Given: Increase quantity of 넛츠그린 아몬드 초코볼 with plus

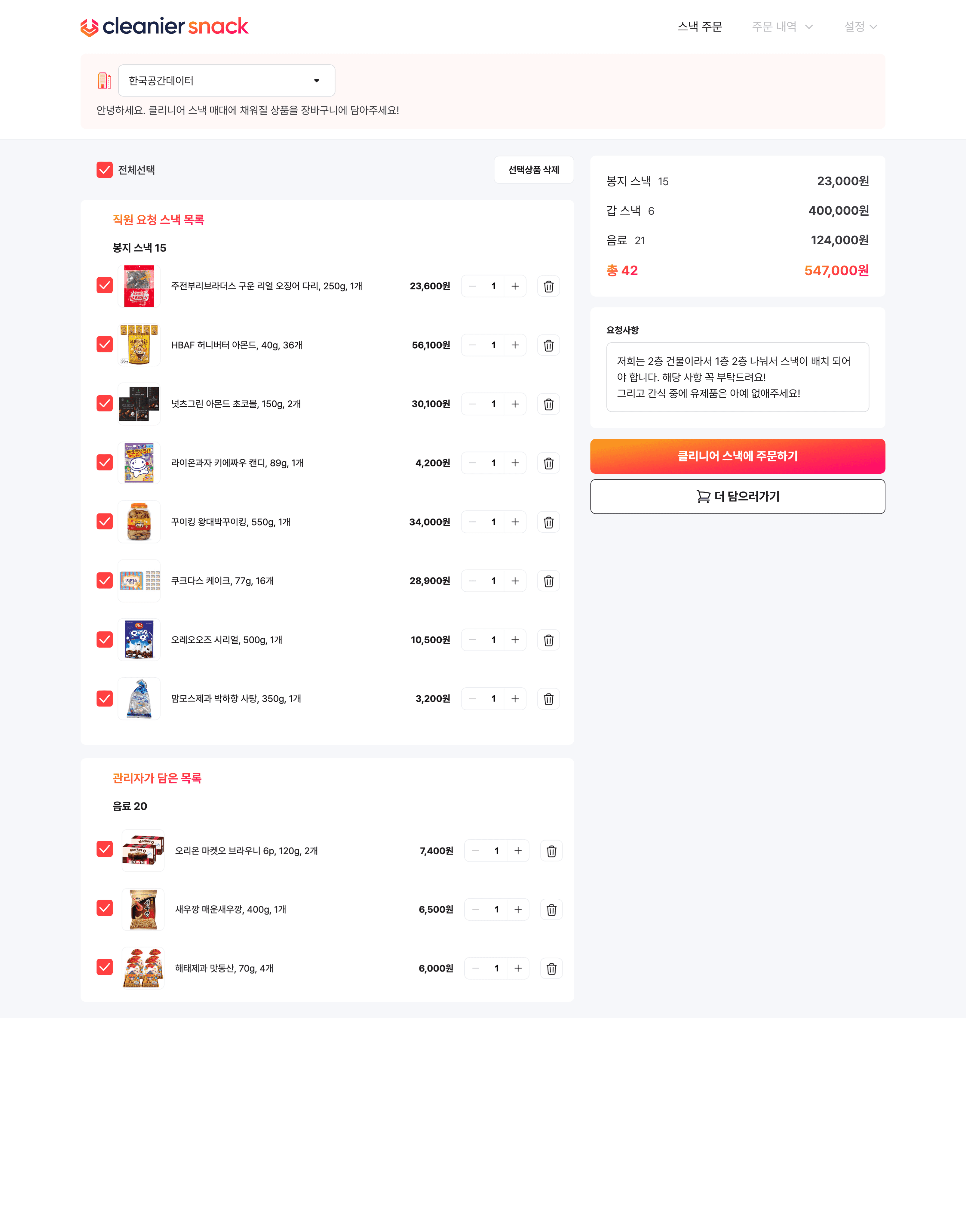Looking at the screenshot, I should 515,404.
